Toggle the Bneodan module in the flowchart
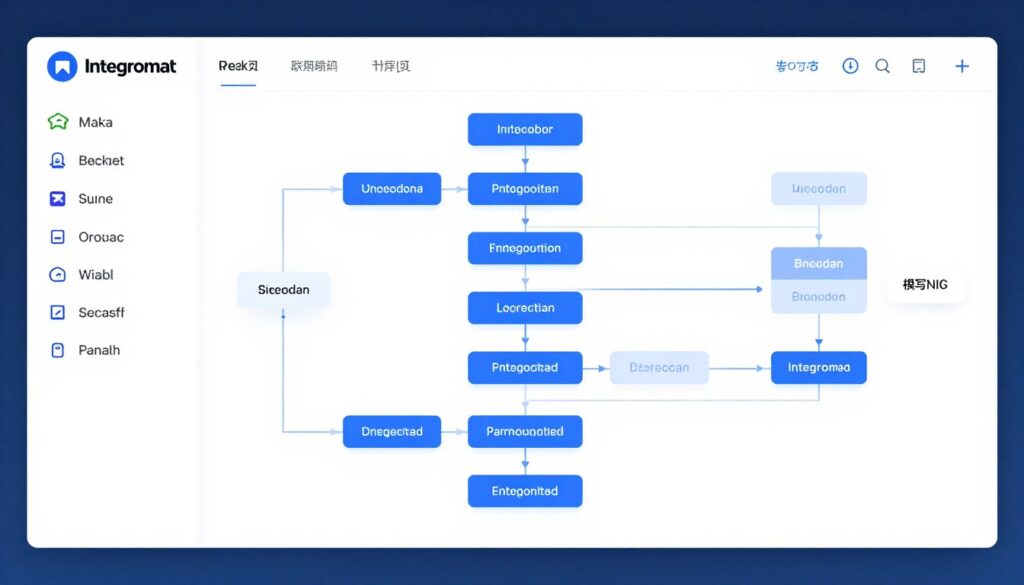This screenshot has height=585, width=1024. point(819,263)
